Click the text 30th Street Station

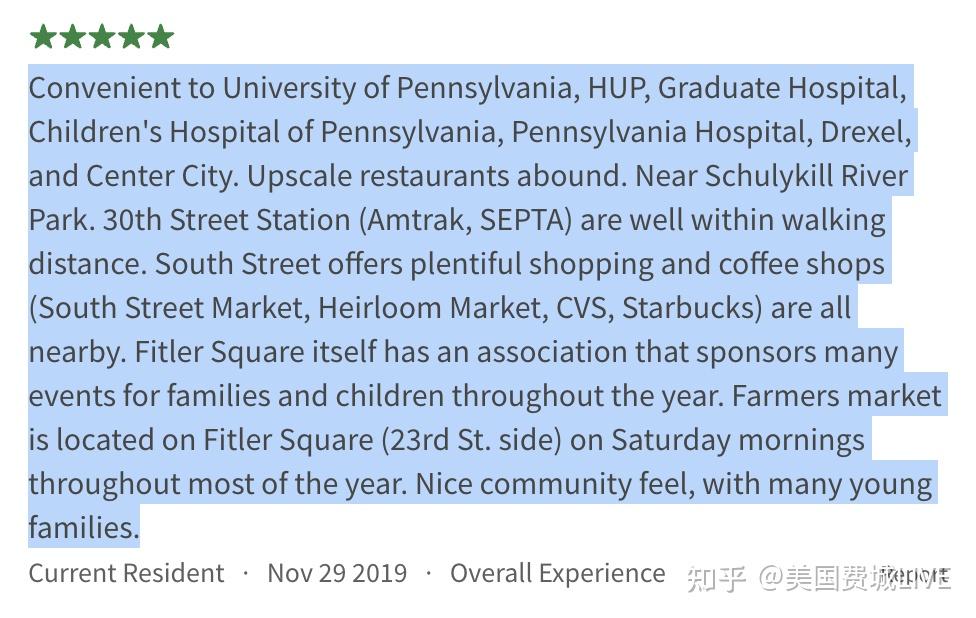[x=227, y=220]
